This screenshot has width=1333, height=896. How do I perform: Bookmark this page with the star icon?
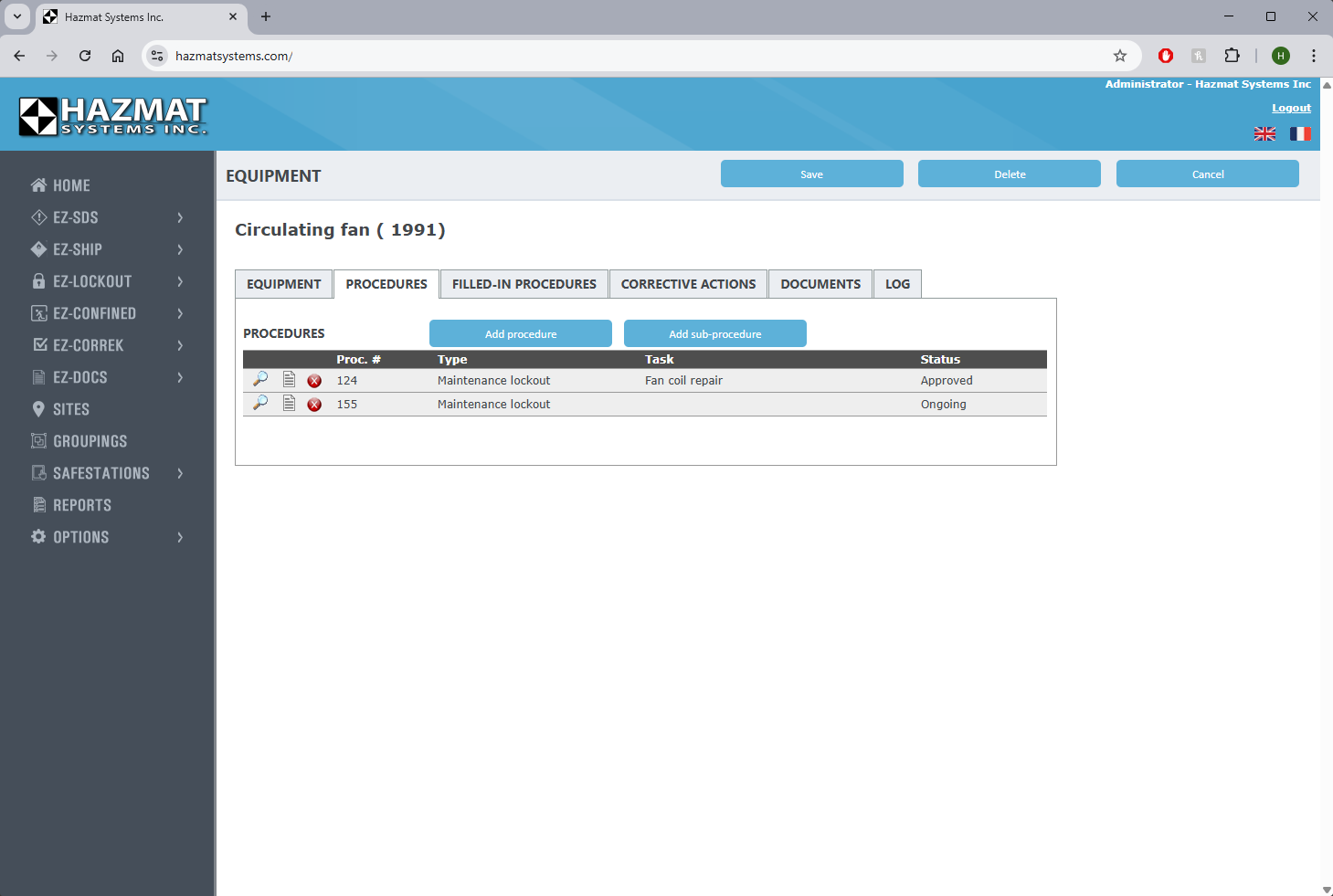(1120, 56)
